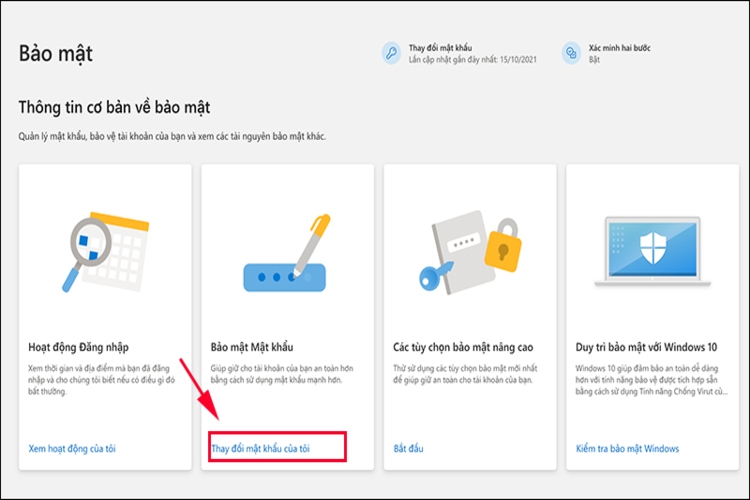
Task: Click the password security card description text
Action: tap(282, 374)
